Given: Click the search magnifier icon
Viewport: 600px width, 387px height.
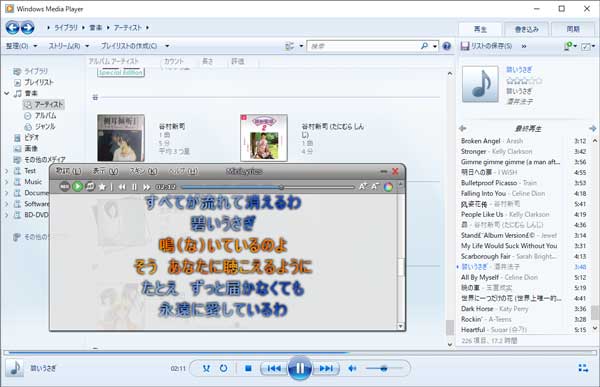Looking at the screenshot, I should point(424,46).
